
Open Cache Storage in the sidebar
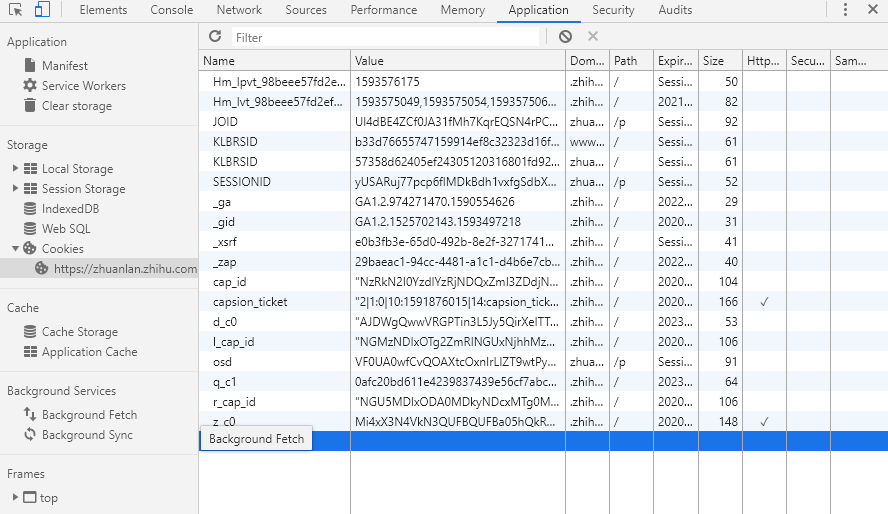click(80, 332)
